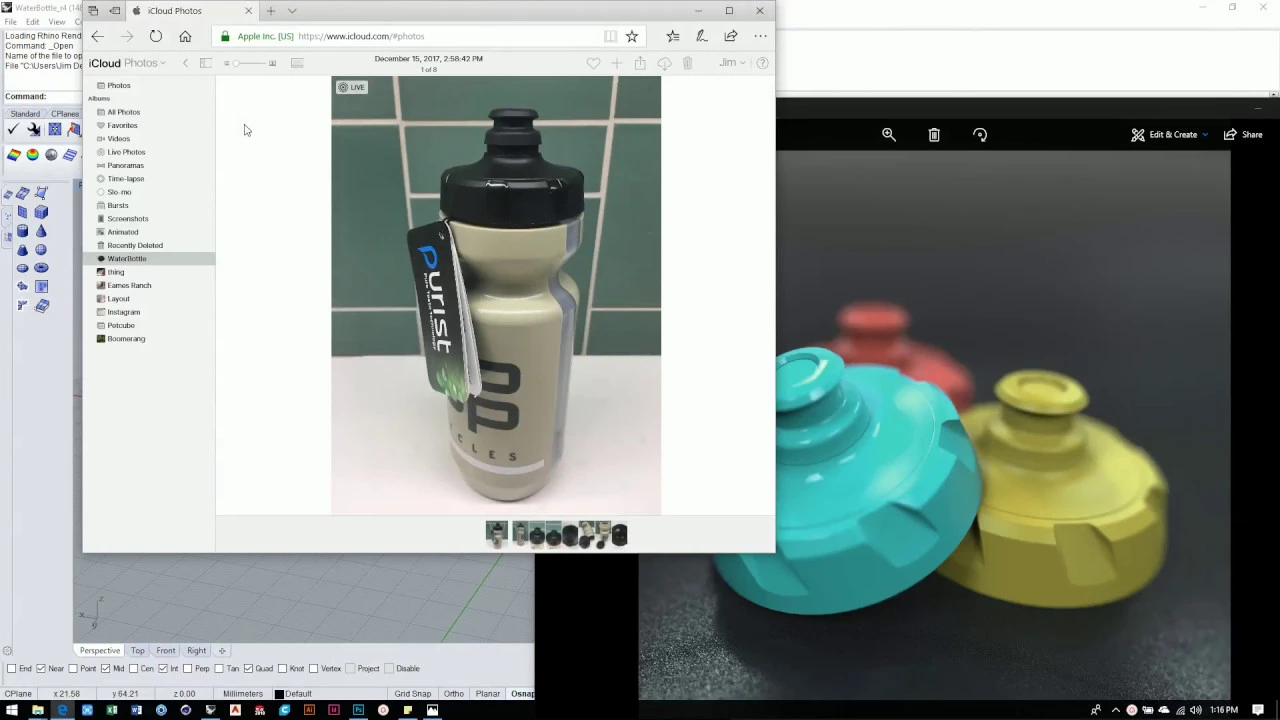Rotate the image in Photos app
1280x720 pixels.
pos(980,135)
